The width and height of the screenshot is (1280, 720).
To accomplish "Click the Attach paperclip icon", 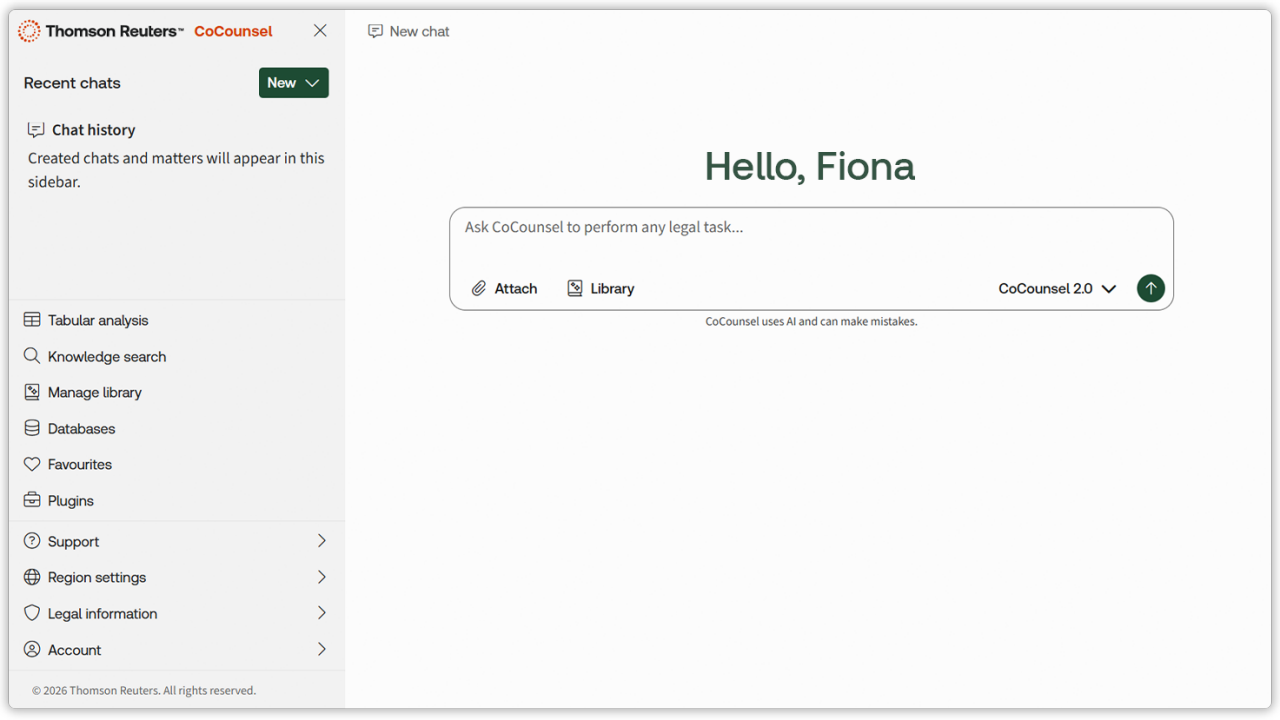I will pos(479,288).
